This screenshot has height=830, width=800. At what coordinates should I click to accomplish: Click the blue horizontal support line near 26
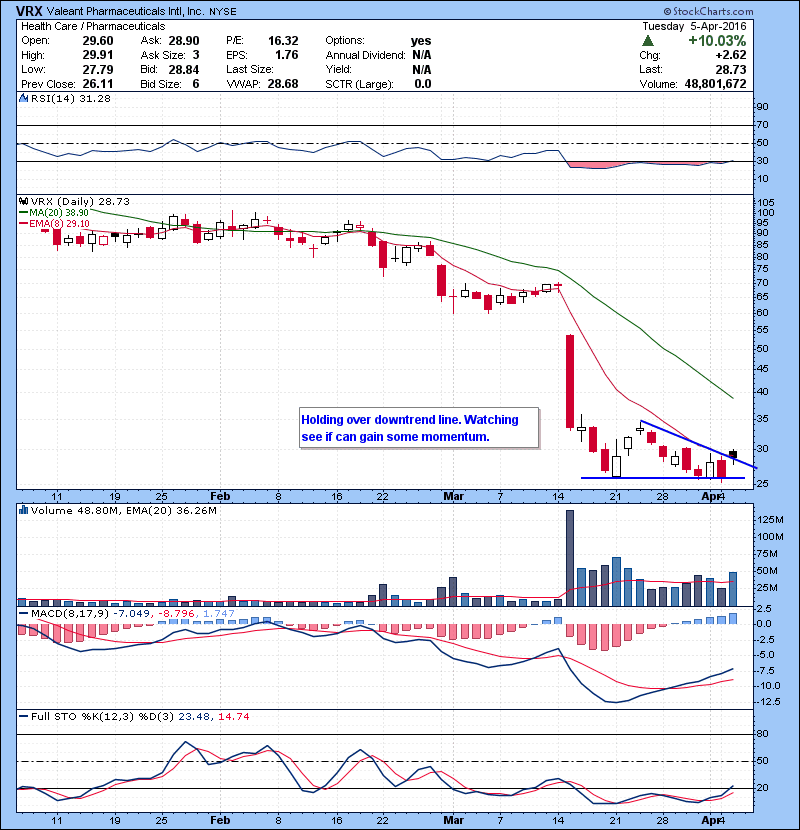[663, 478]
